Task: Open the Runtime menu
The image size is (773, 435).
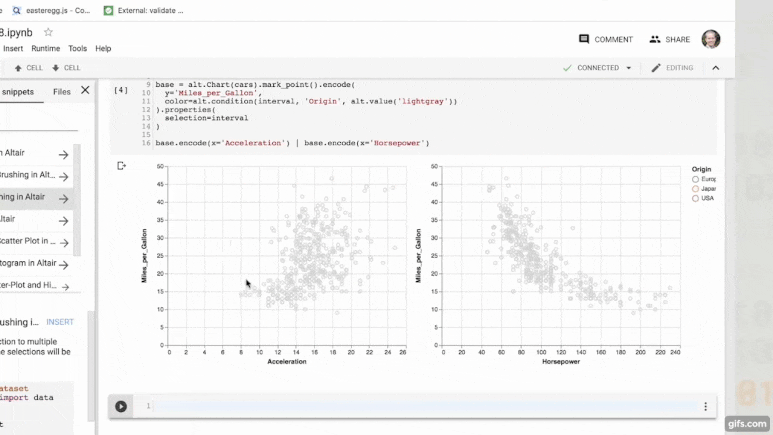Action: coord(45,48)
